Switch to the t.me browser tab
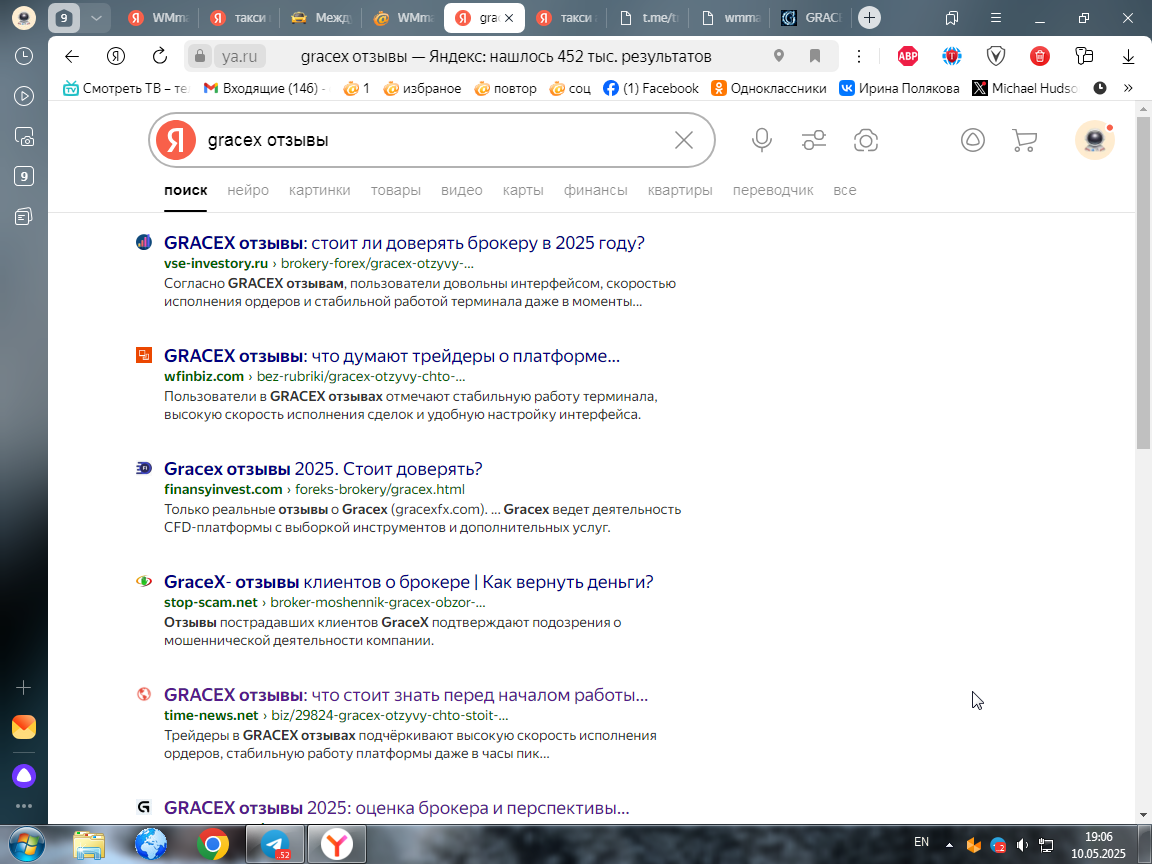Image resolution: width=1152 pixels, height=864 pixels. pyautogui.click(x=648, y=18)
